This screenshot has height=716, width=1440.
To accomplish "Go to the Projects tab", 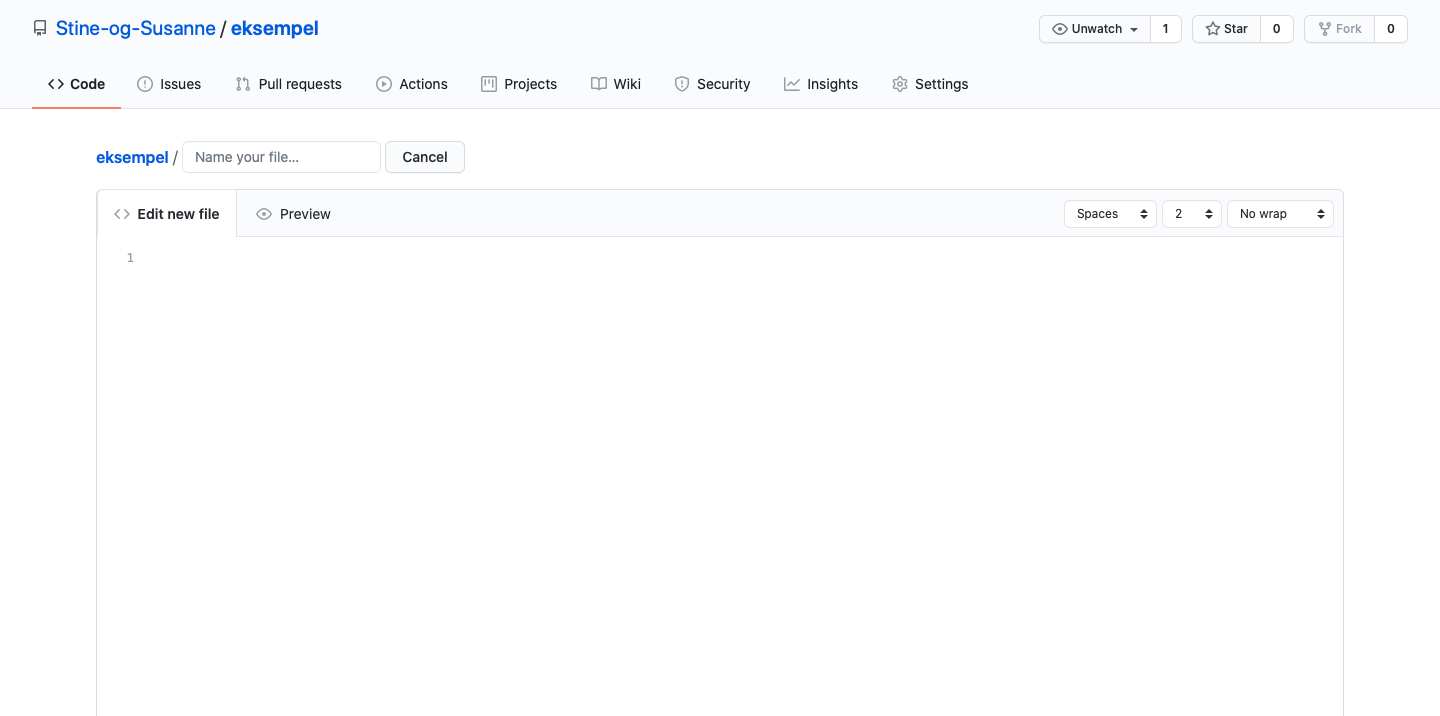I will pos(519,84).
